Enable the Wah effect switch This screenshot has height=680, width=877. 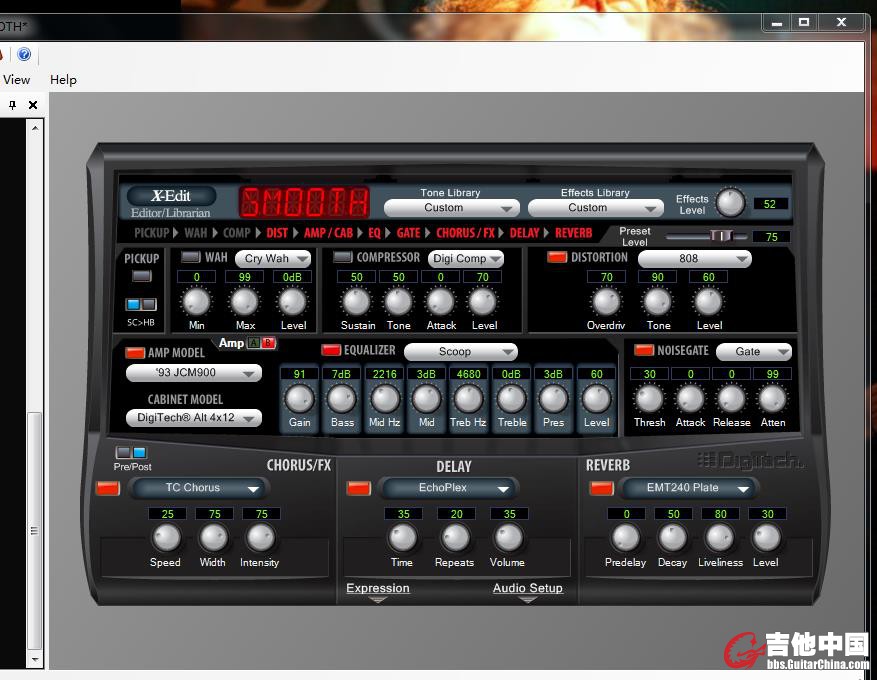[x=191, y=257]
